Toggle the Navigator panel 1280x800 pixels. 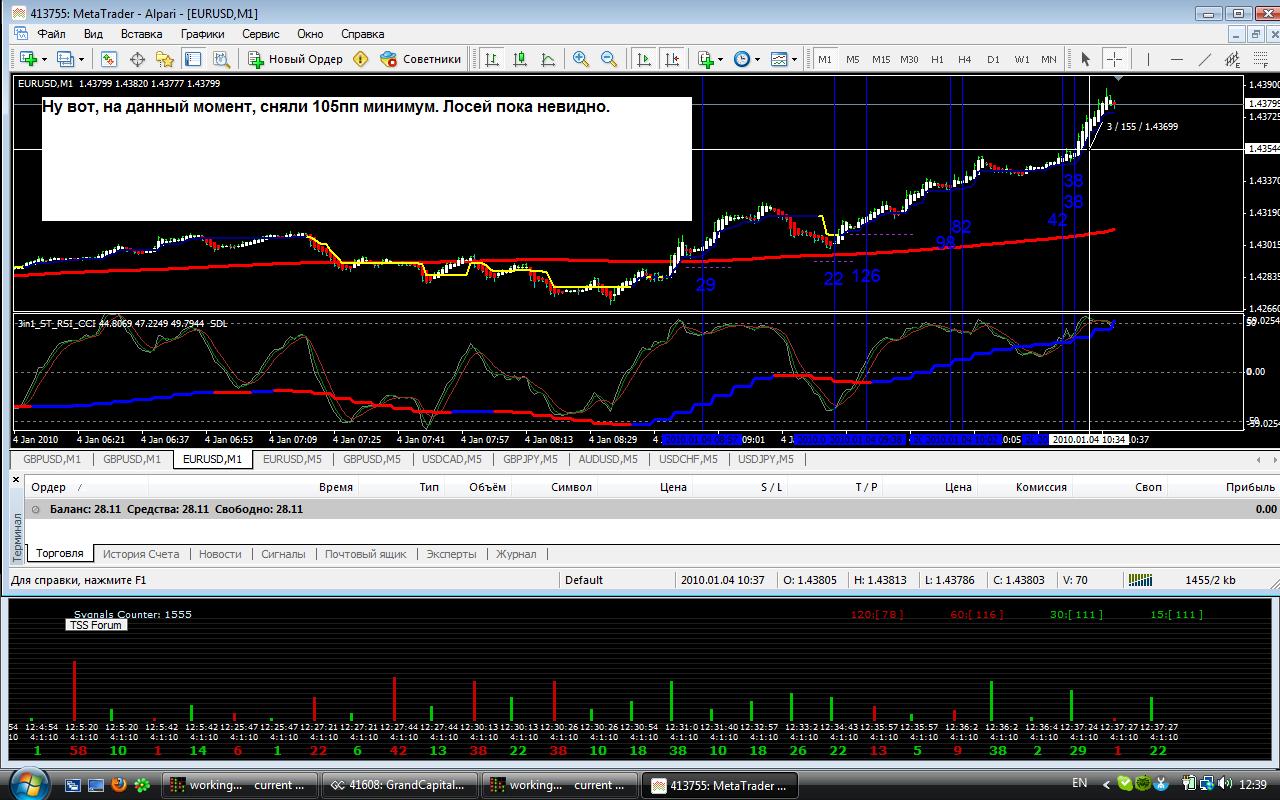(x=165, y=59)
